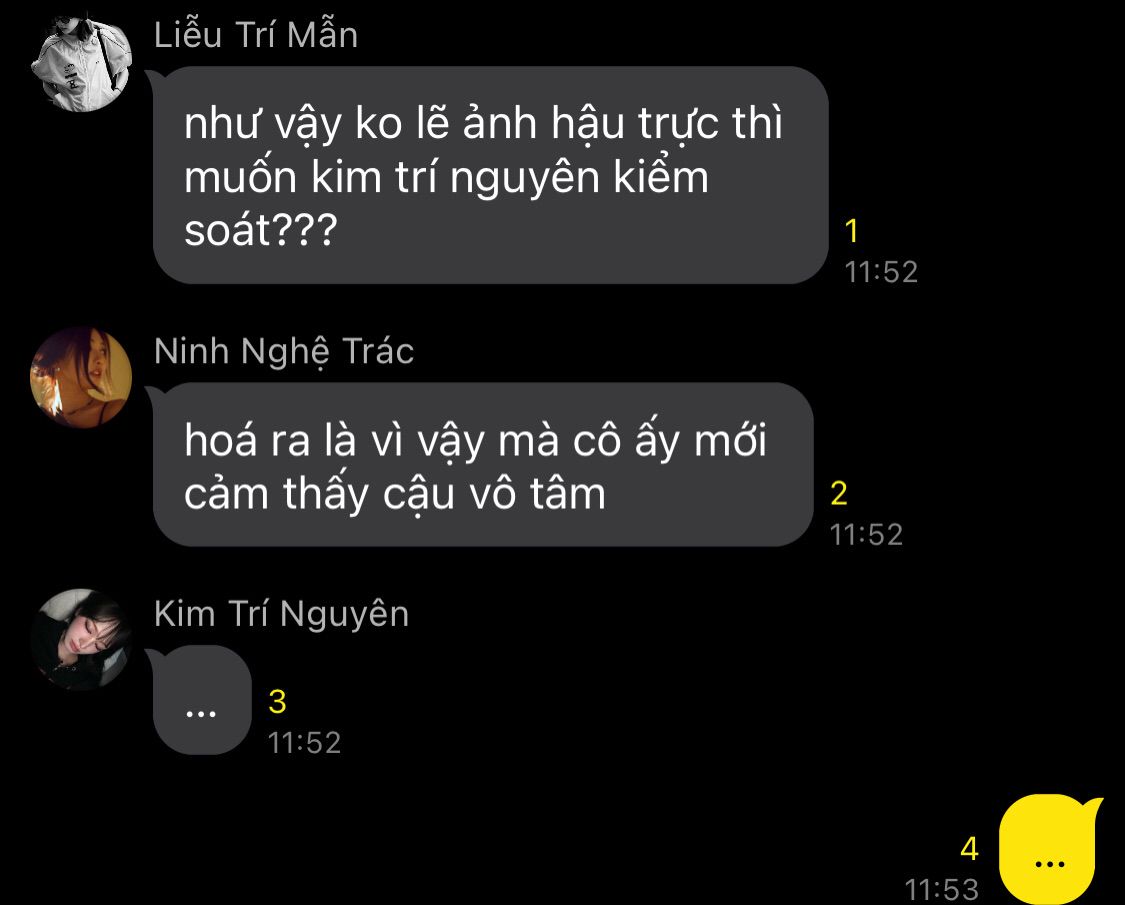
Task: Click the 11:52 timestamp under count 3
Action: [x=304, y=743]
